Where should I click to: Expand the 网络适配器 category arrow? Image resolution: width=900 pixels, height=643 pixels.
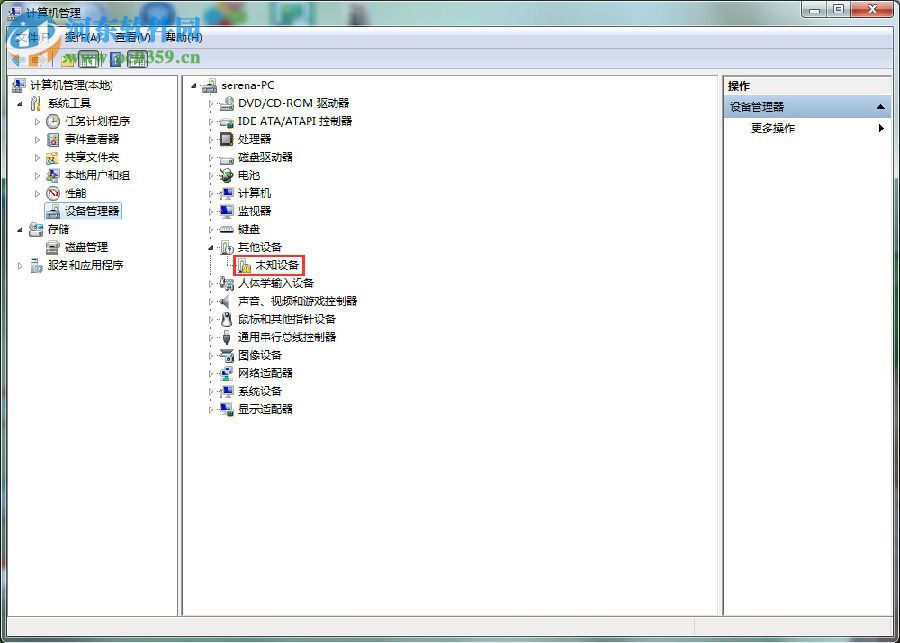pyautogui.click(x=211, y=374)
